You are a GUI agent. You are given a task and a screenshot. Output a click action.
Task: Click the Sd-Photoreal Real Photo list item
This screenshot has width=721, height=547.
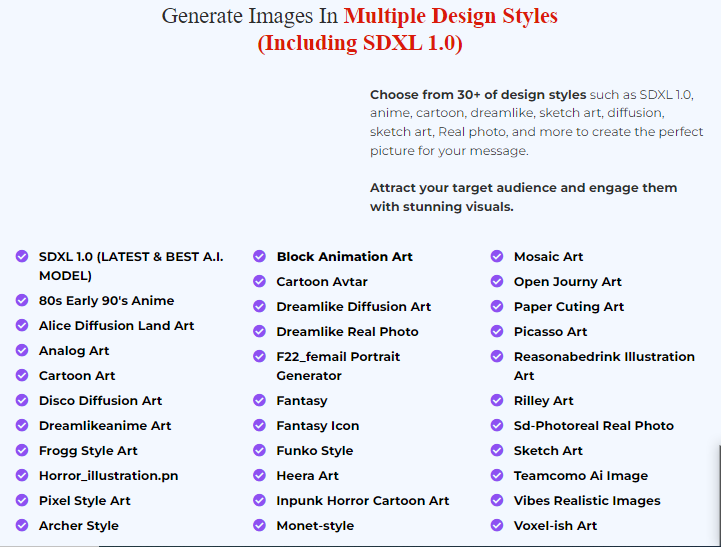(593, 426)
